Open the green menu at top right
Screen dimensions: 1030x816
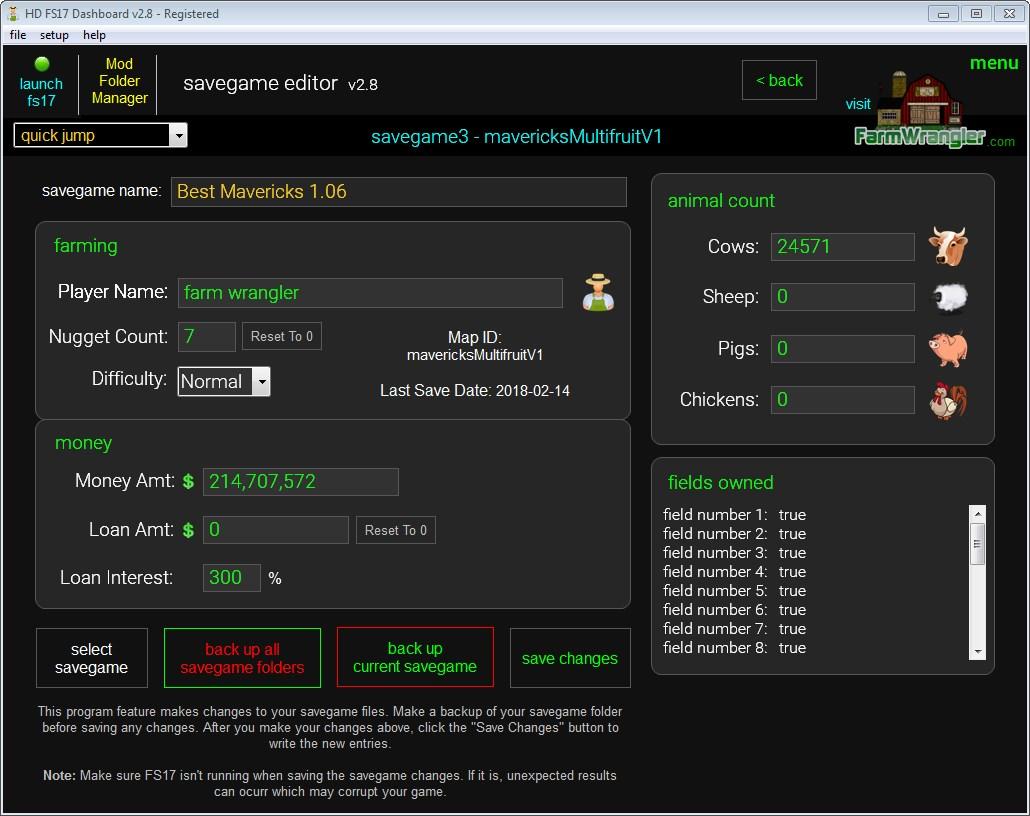pyautogui.click(x=993, y=63)
